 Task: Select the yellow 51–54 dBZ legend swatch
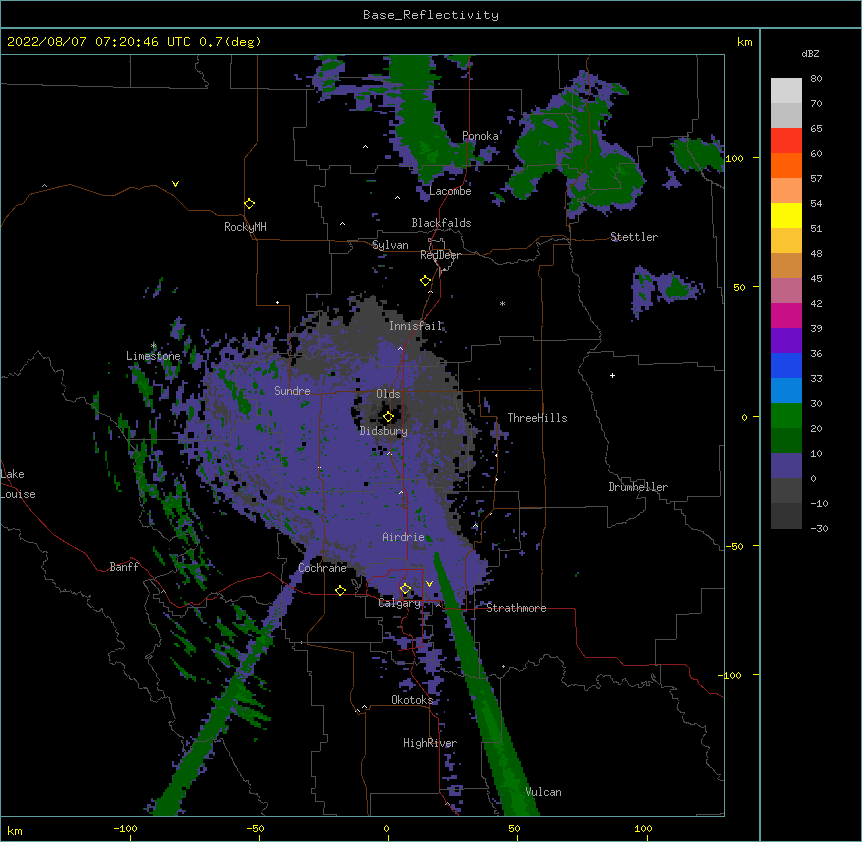(786, 215)
